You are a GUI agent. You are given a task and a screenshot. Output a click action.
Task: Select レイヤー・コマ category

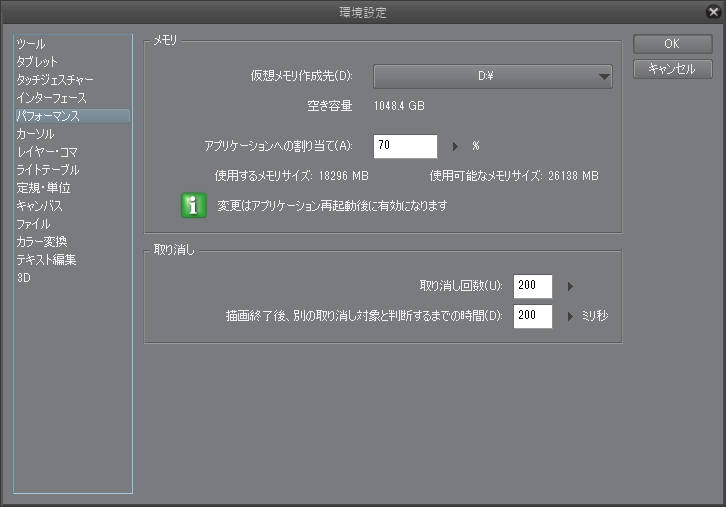47,152
